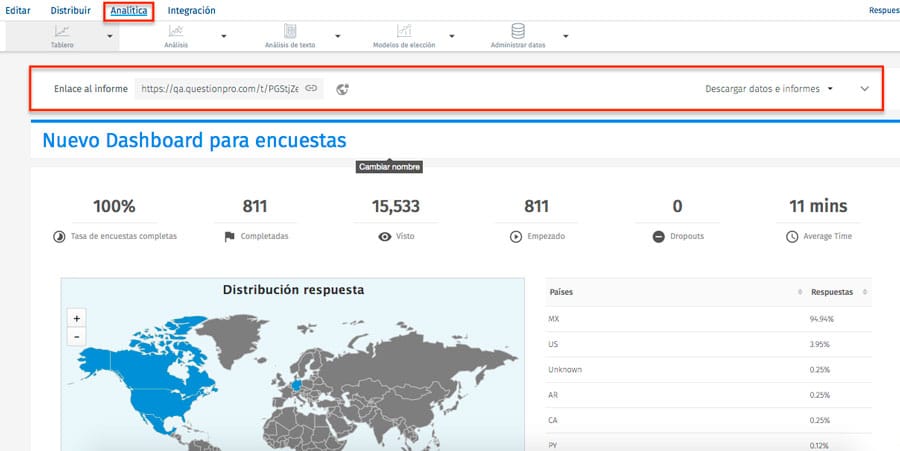Open Descargar datos e informes dropdown
900x451 pixels.
(x=769, y=89)
